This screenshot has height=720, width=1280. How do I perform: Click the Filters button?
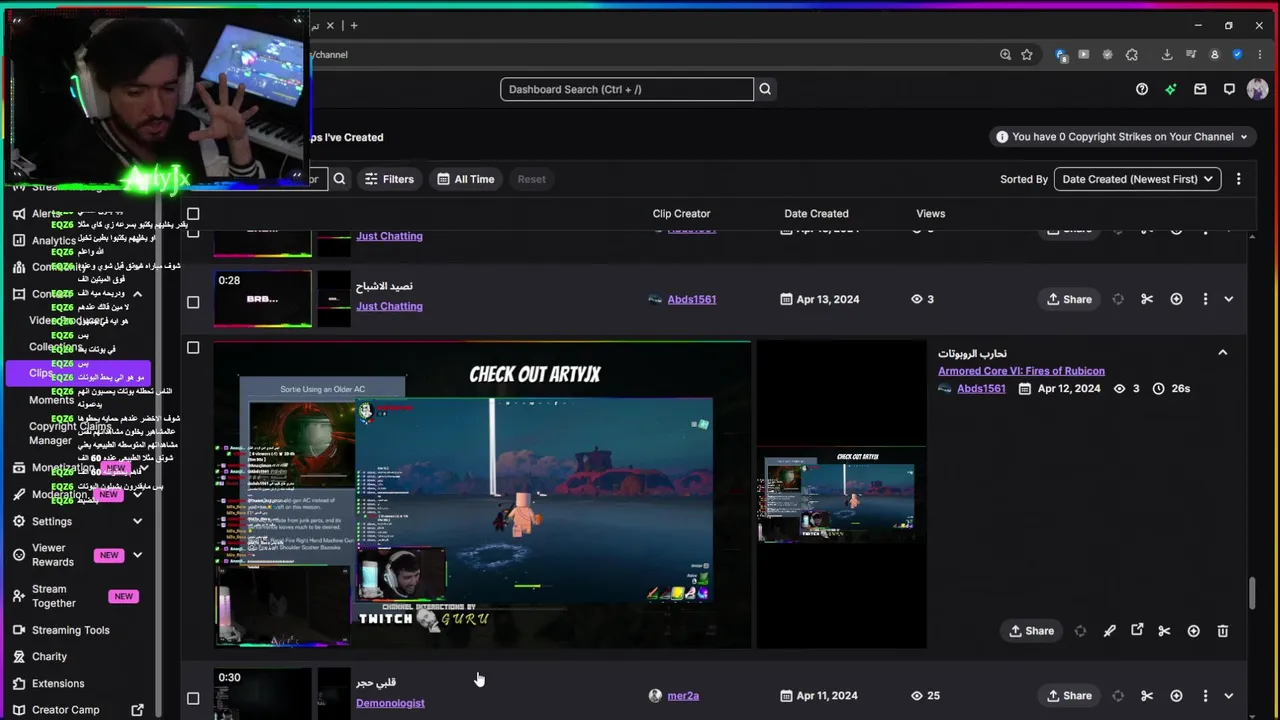(389, 179)
